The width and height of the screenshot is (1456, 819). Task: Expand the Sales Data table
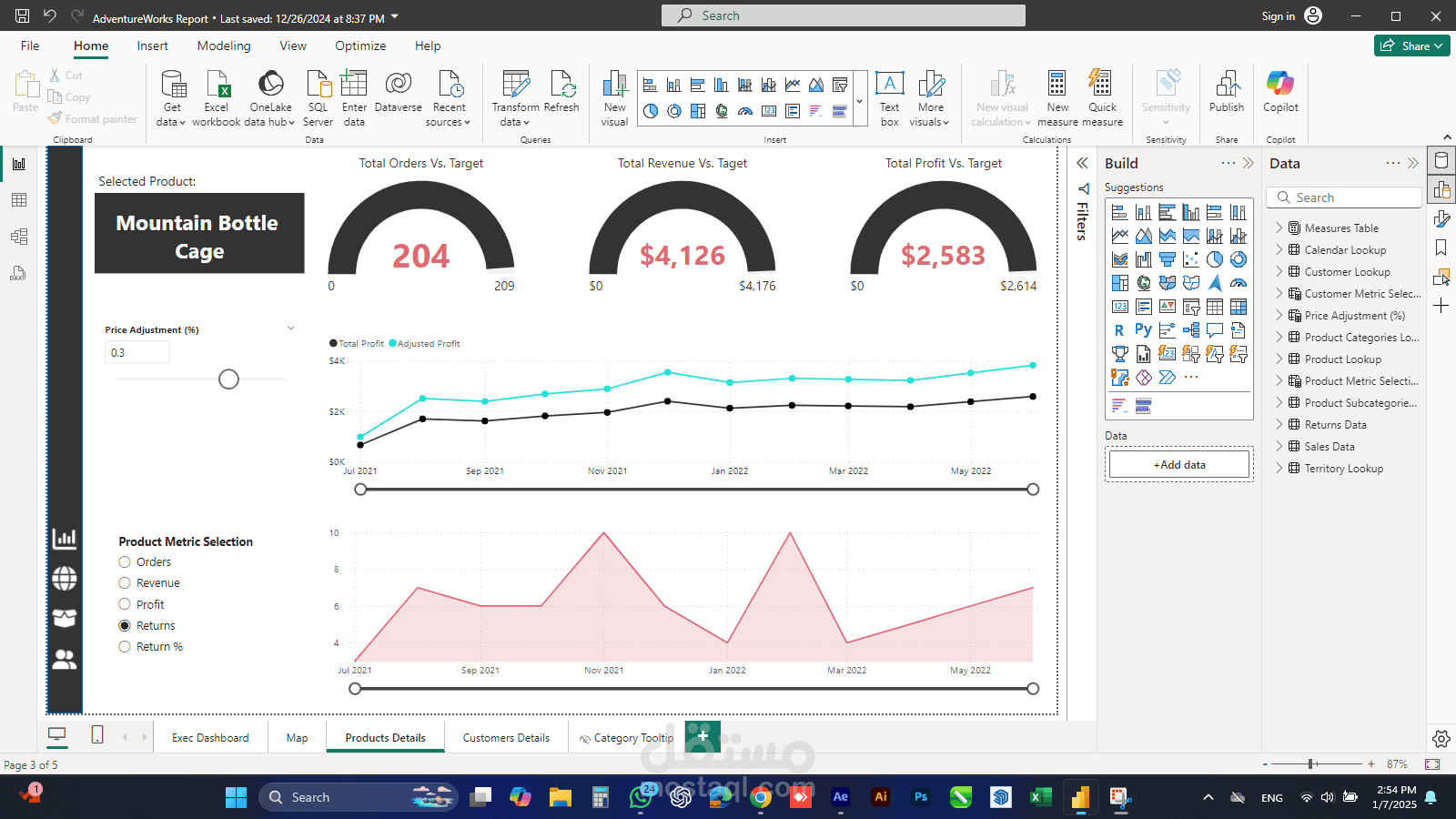tap(1279, 447)
